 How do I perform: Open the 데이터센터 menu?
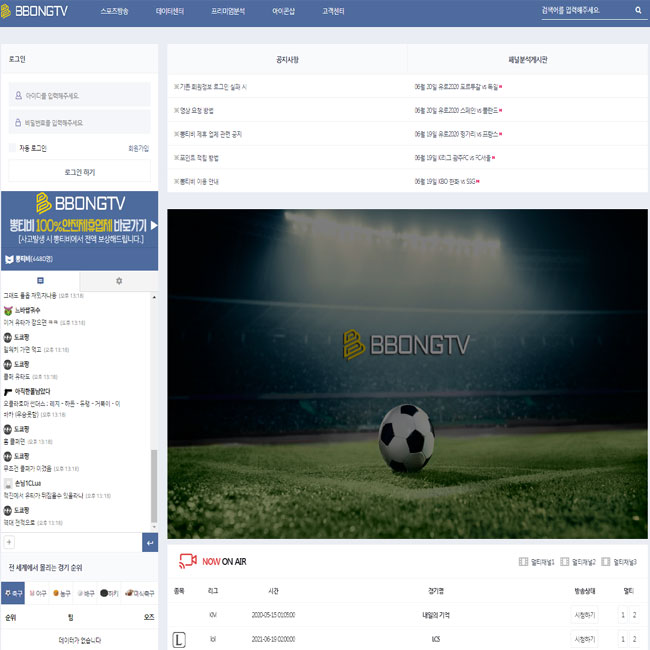coord(170,11)
